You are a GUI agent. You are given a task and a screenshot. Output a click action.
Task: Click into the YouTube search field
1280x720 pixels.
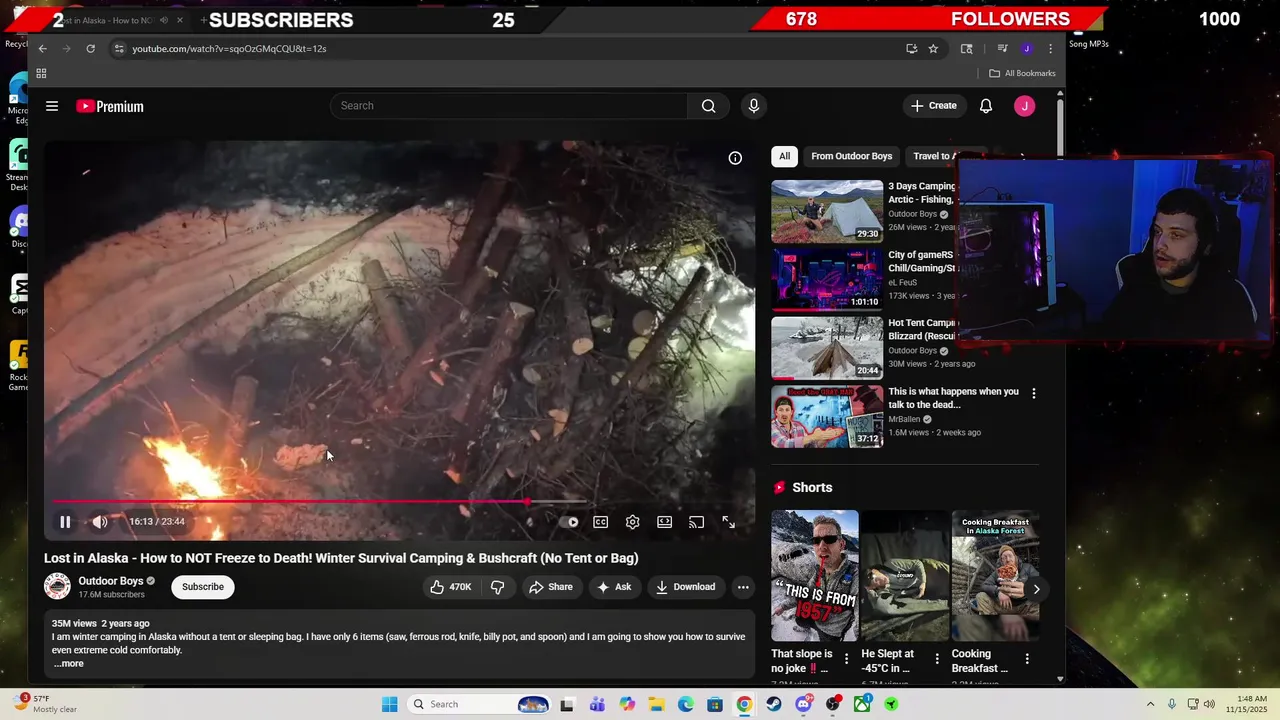point(510,106)
